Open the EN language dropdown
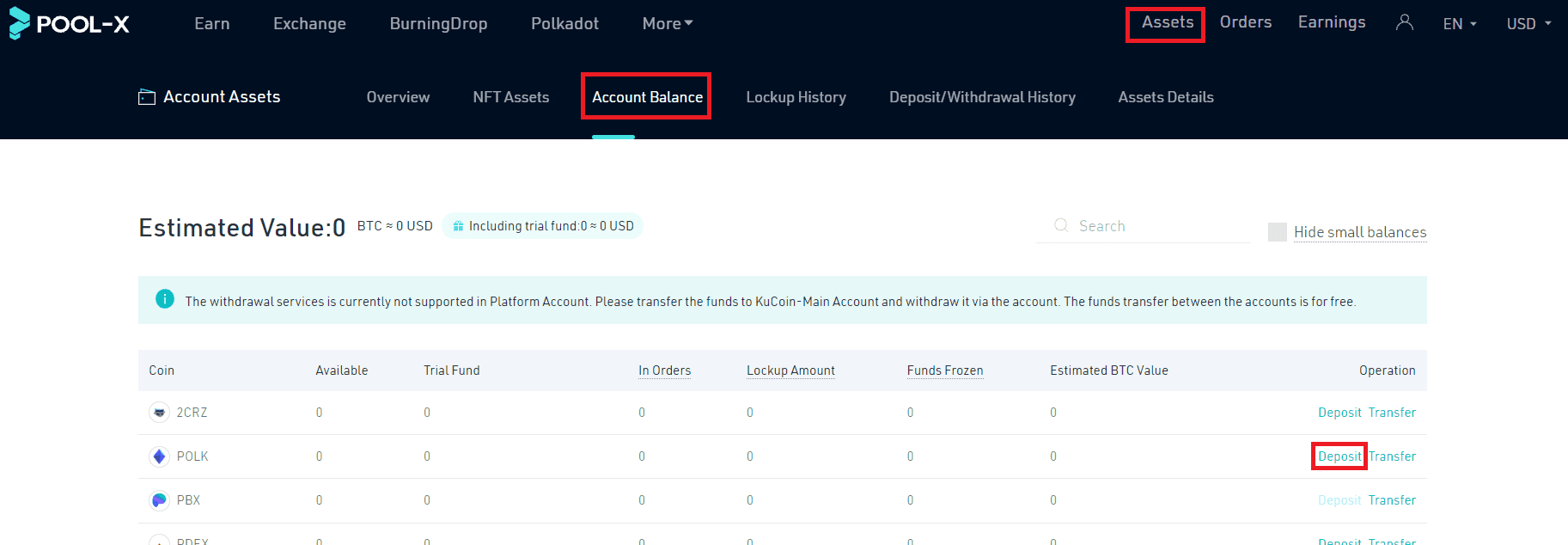This screenshot has width=1568, height=545. point(1460,24)
